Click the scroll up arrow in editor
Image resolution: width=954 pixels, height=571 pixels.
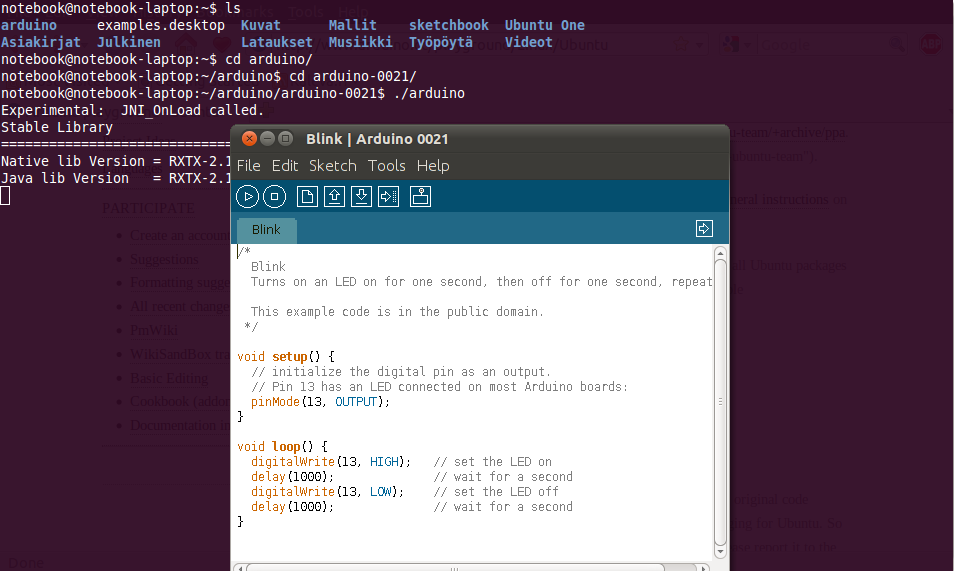coord(720,253)
